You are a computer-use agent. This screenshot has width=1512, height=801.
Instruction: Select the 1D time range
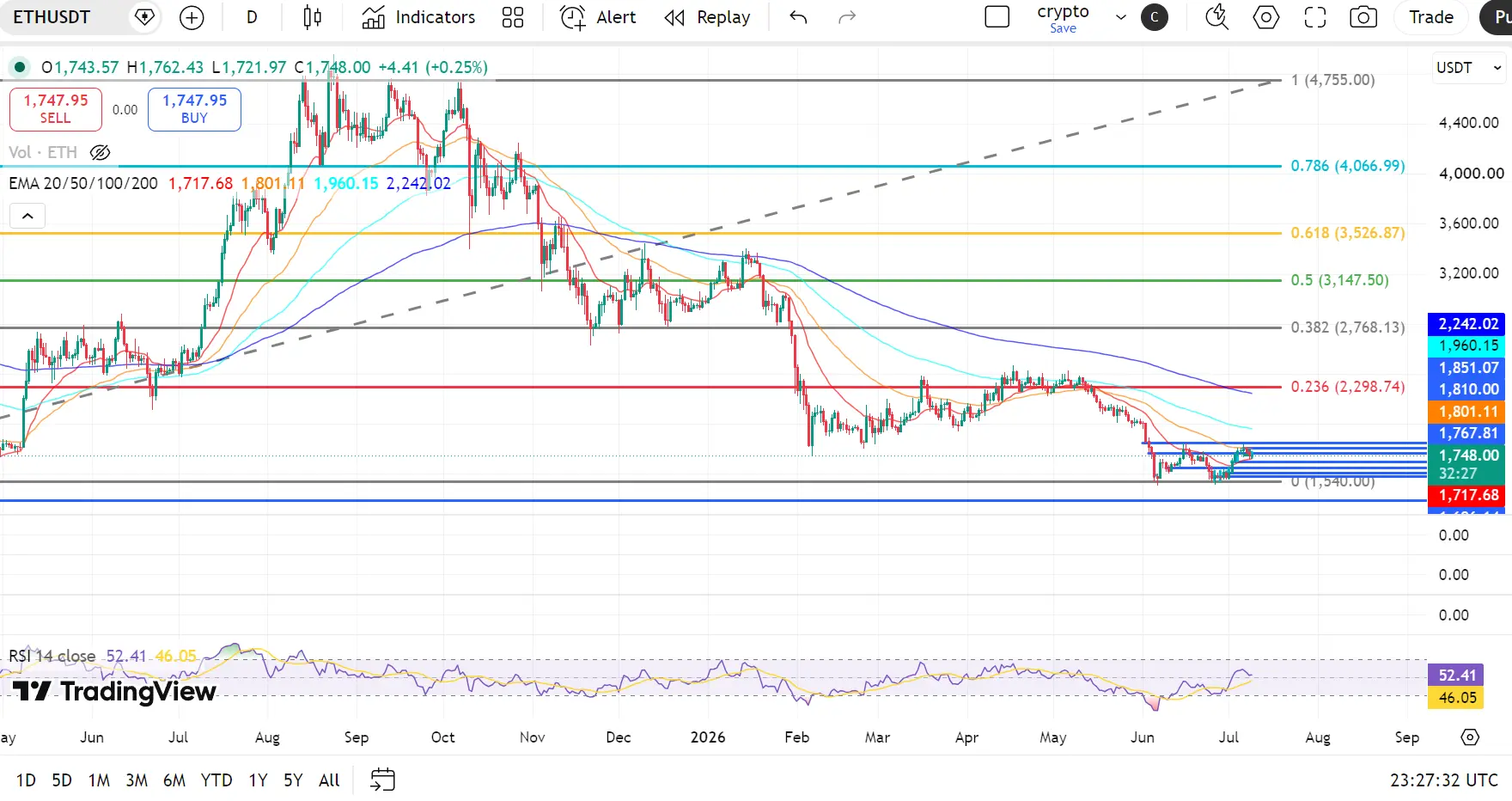pos(26,780)
